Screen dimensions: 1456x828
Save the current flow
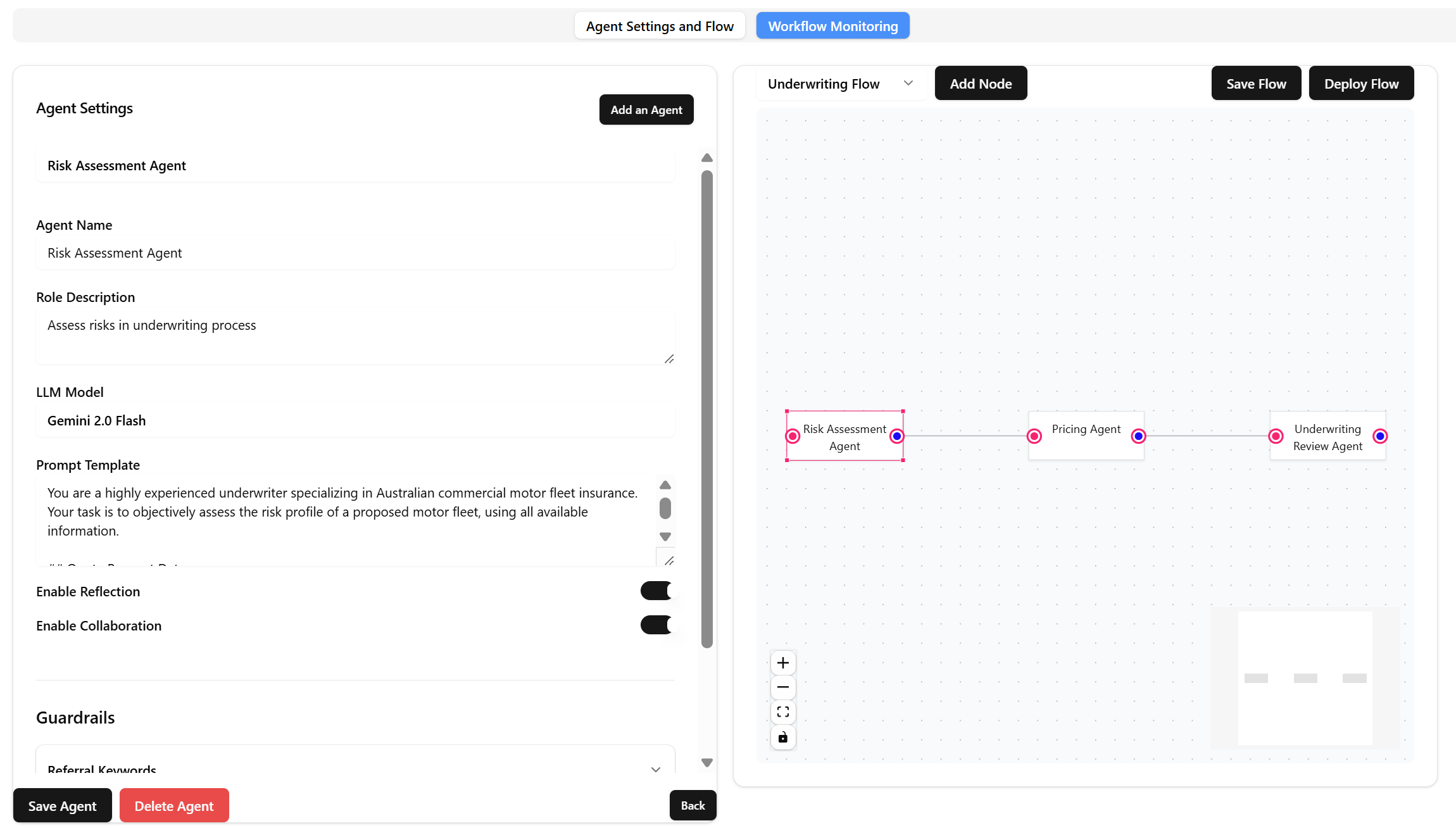[1255, 83]
